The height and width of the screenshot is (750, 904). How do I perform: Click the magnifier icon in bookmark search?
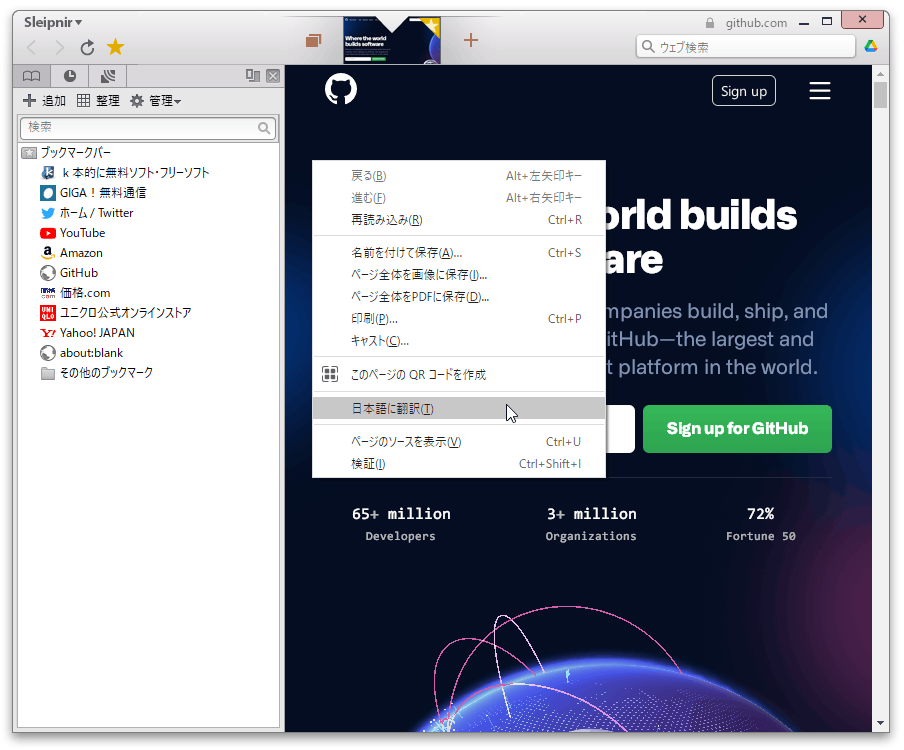pyautogui.click(x=264, y=128)
